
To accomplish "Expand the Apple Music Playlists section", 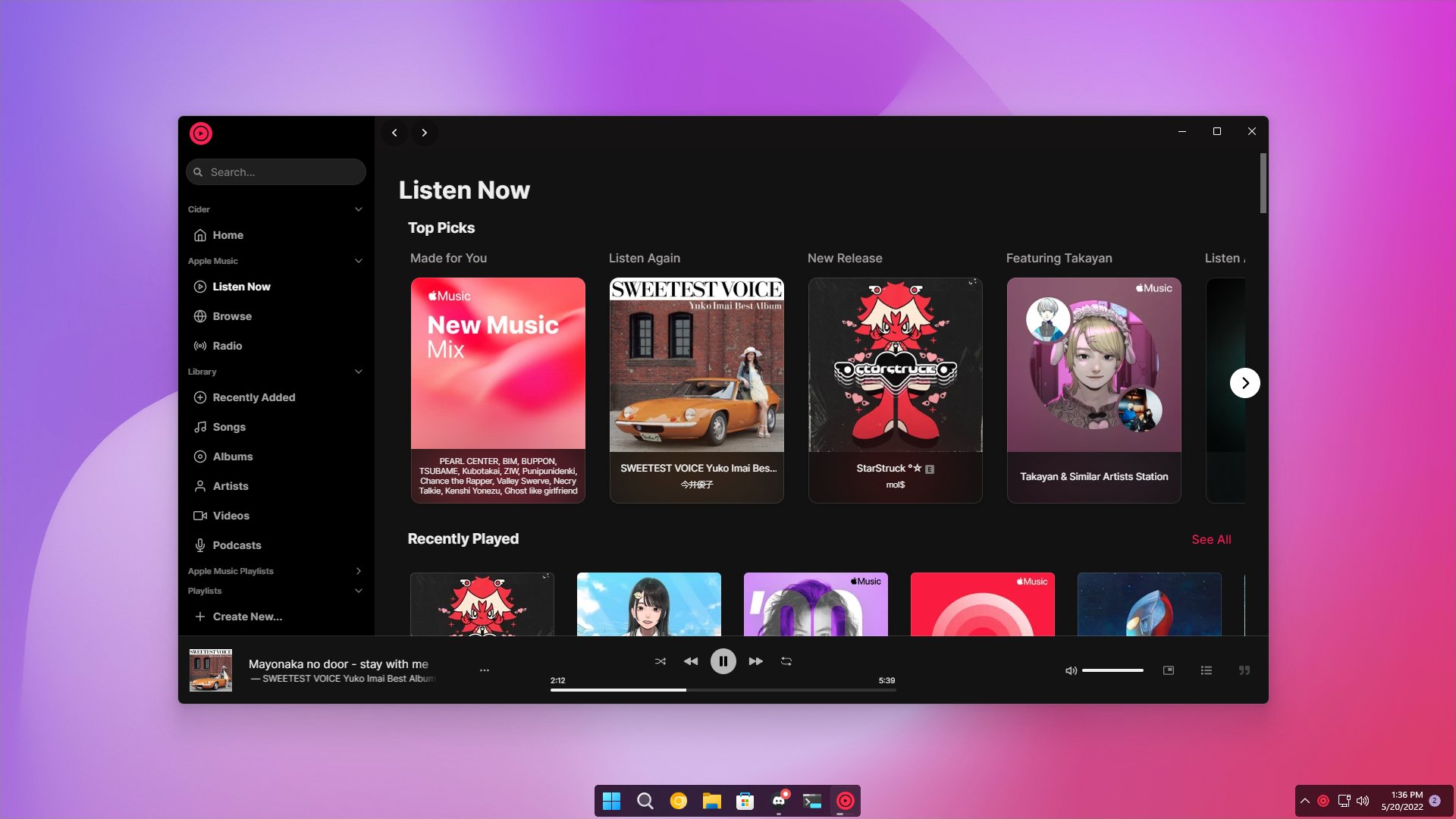I will coord(359,571).
